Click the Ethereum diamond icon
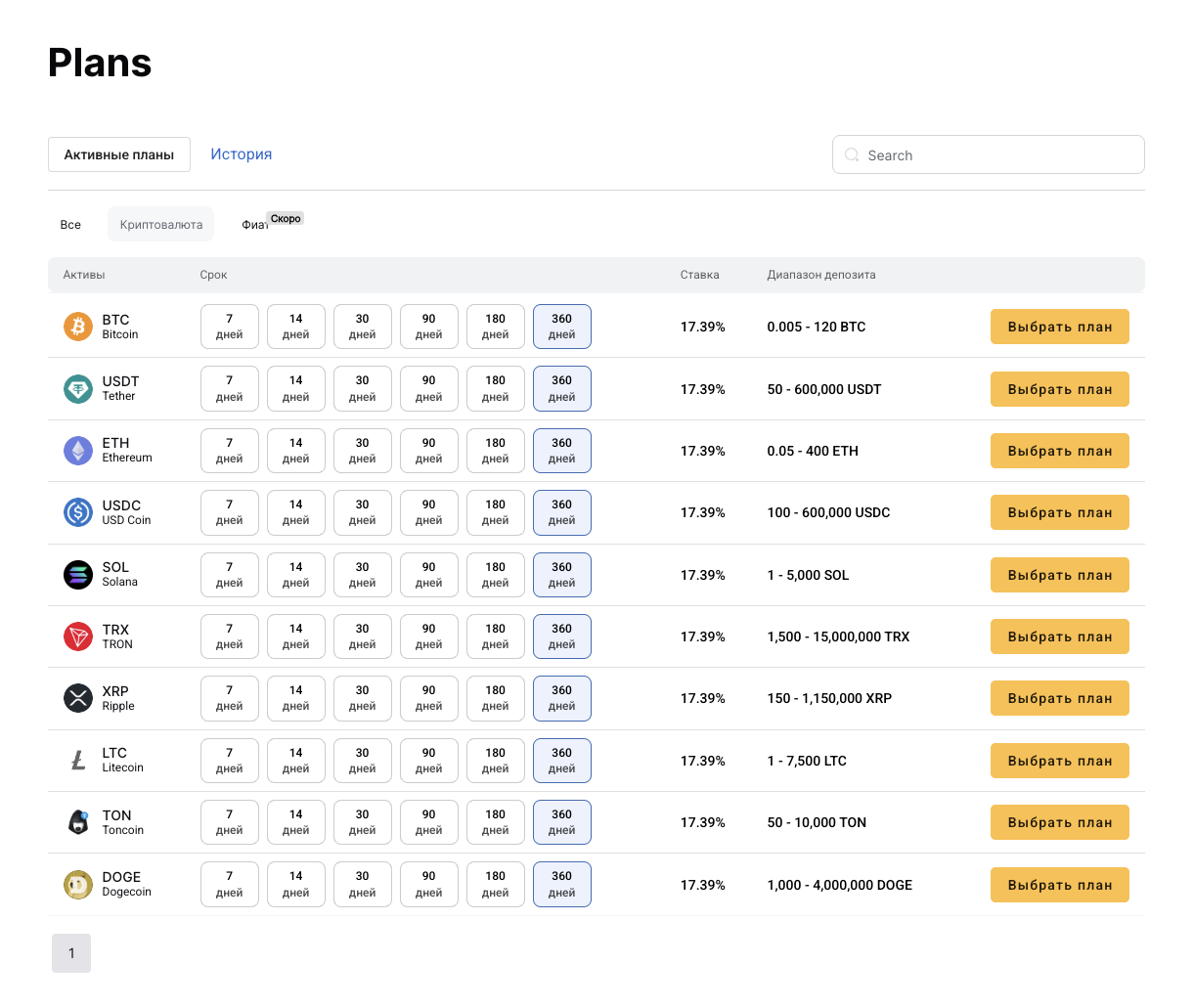Screen dimensions: 1194x1008 pos(78,451)
